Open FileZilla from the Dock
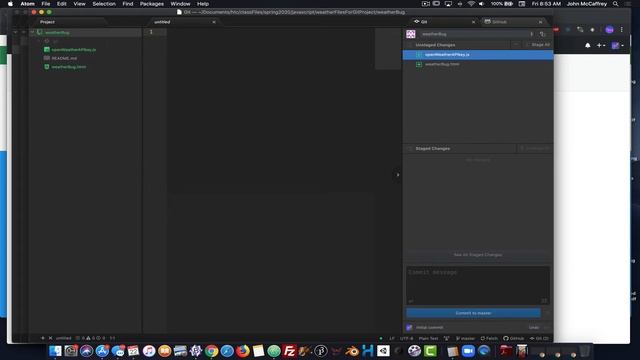 point(289,351)
